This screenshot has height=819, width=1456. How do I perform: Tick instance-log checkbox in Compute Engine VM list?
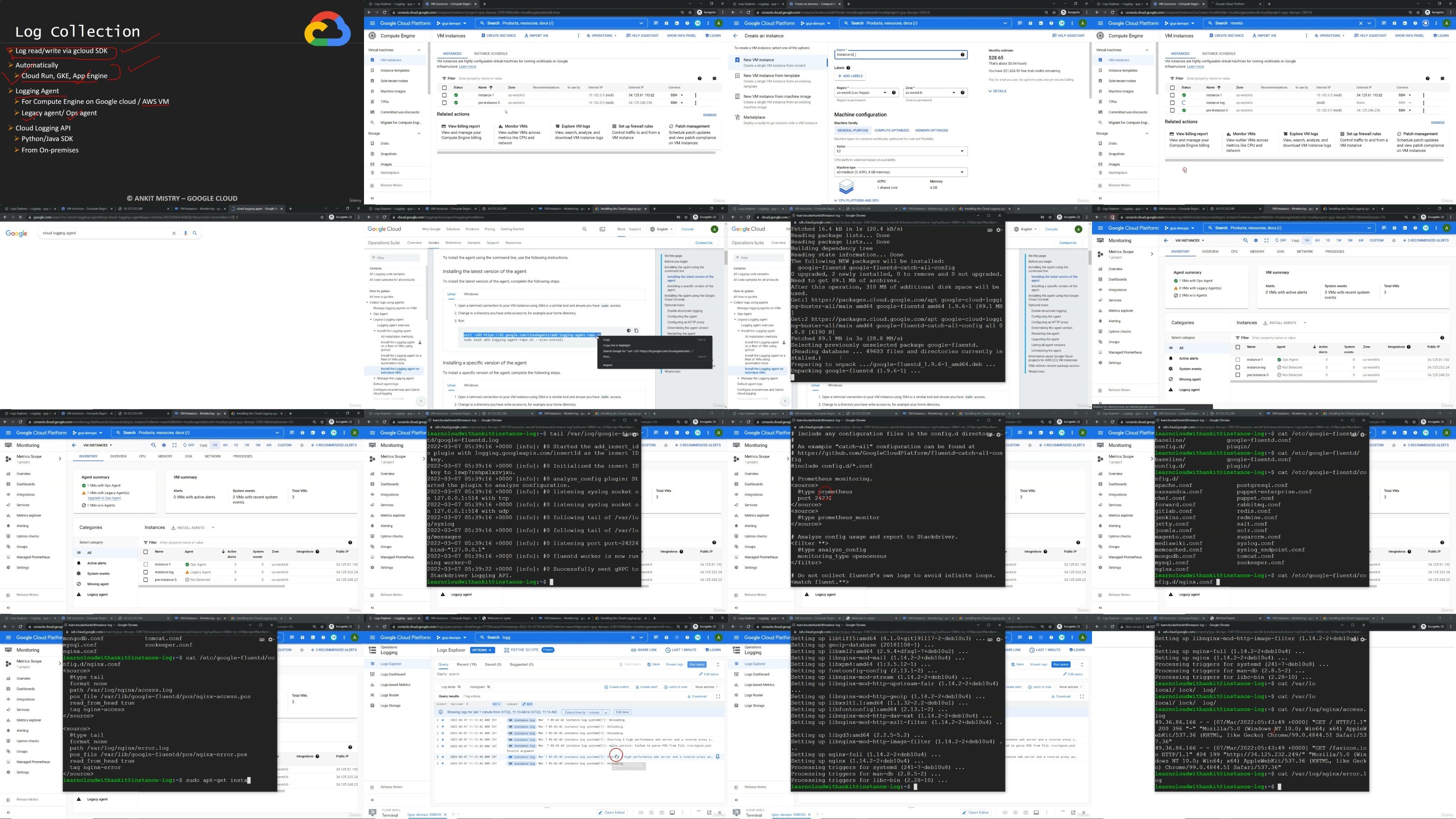click(1172, 103)
